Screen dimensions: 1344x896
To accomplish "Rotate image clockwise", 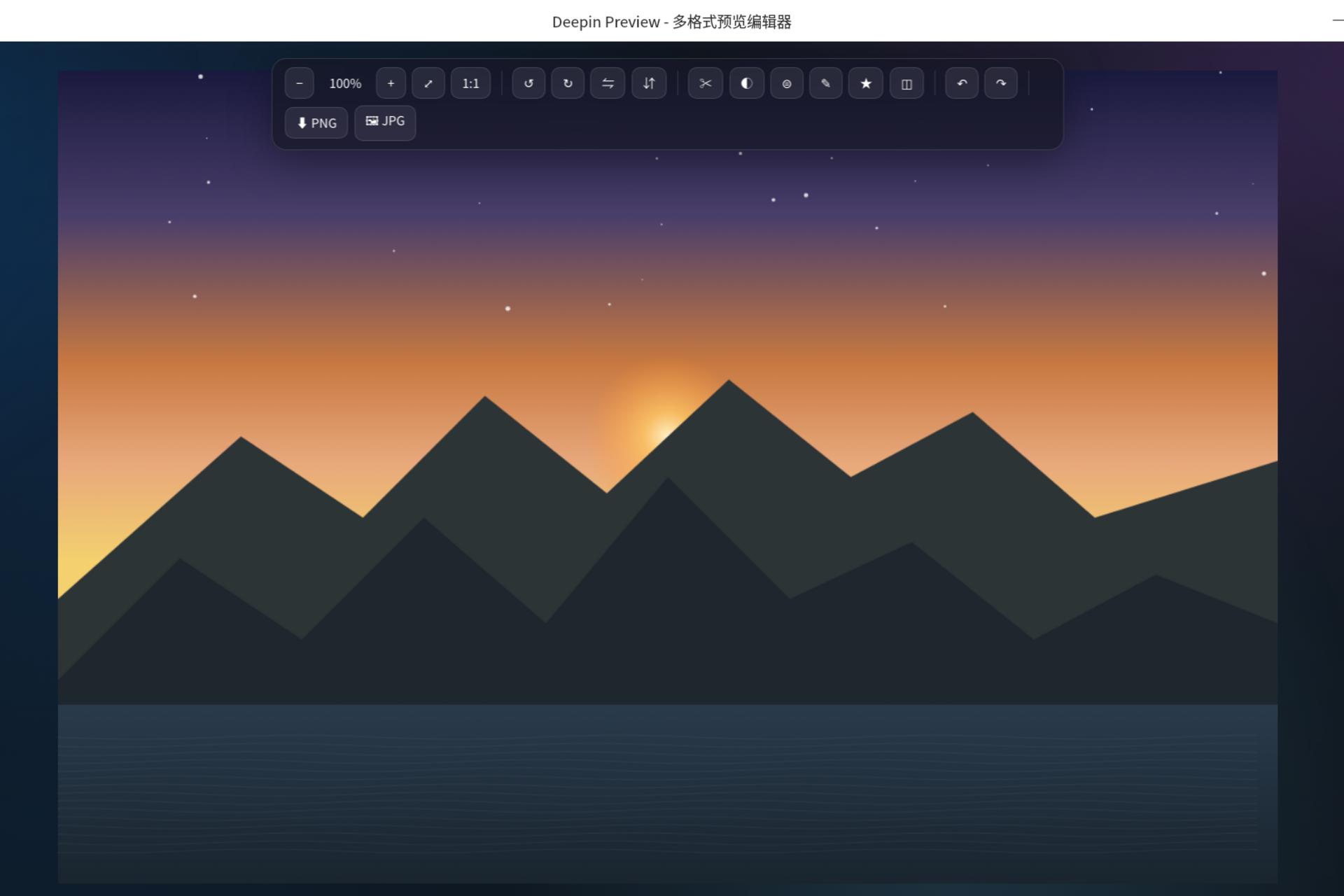I will (x=568, y=83).
